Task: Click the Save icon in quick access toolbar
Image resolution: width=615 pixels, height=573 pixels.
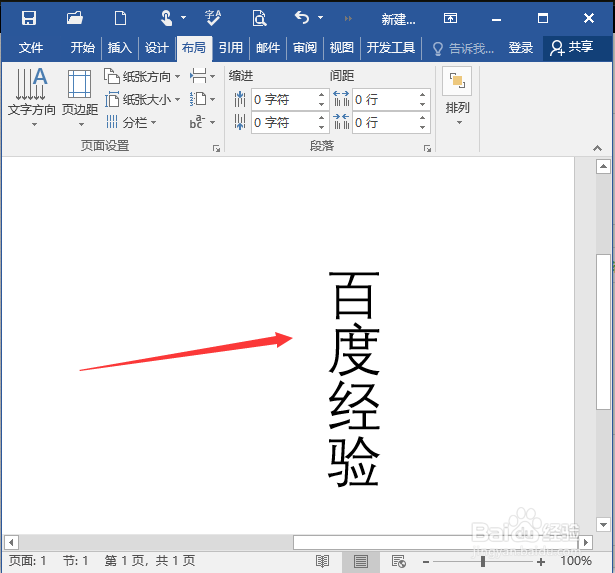Action: click(29, 18)
